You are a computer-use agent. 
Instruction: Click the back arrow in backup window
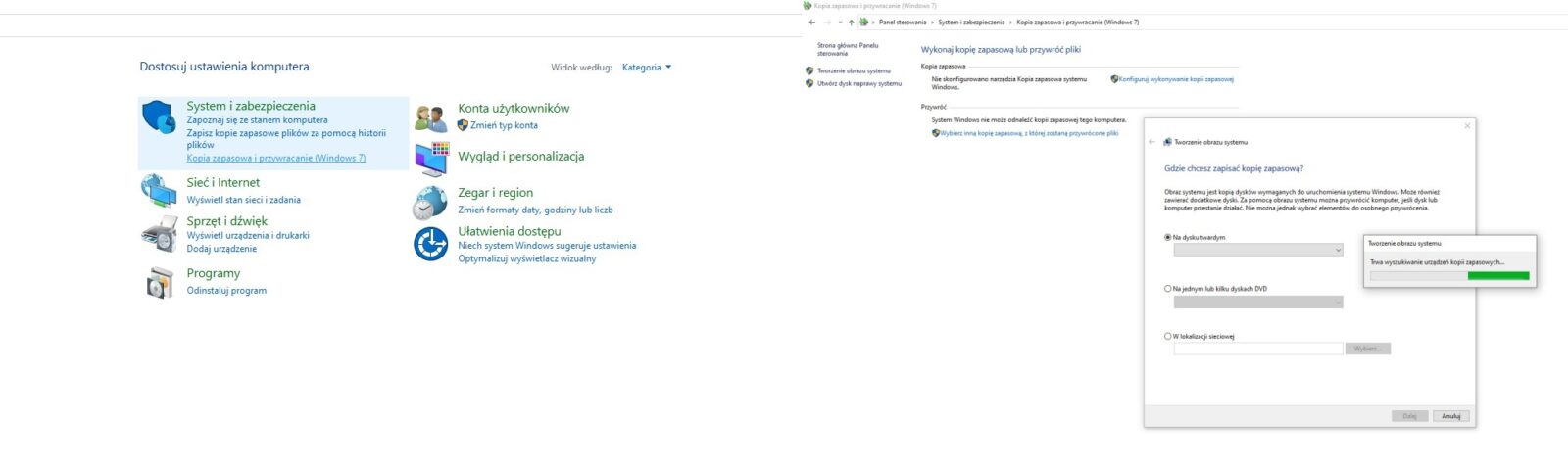coord(811,22)
